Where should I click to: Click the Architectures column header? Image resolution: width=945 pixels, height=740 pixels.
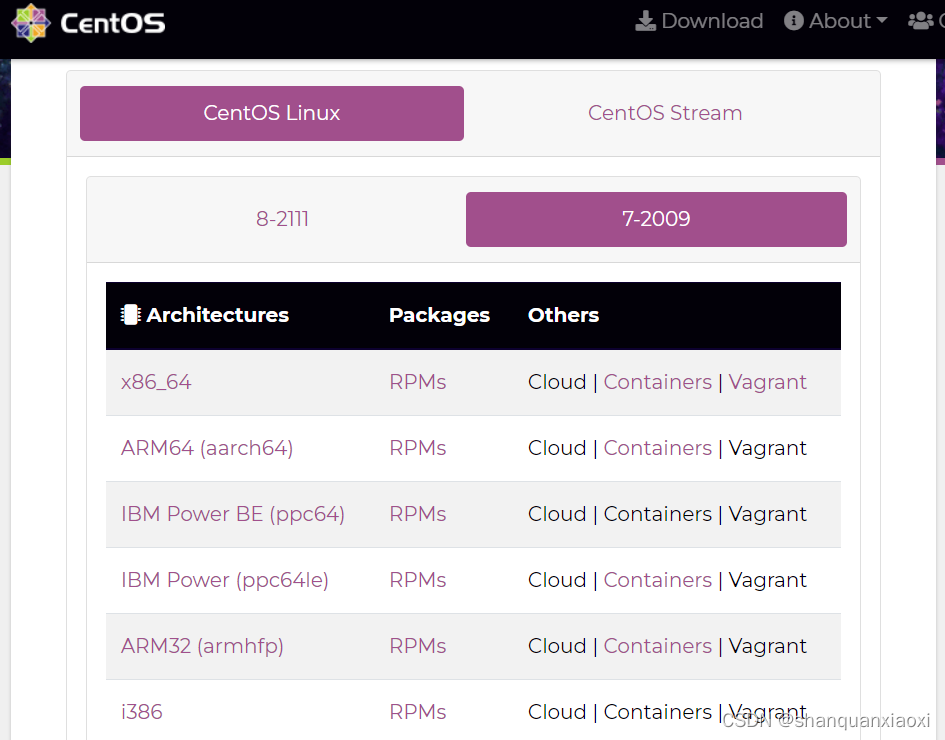click(205, 315)
